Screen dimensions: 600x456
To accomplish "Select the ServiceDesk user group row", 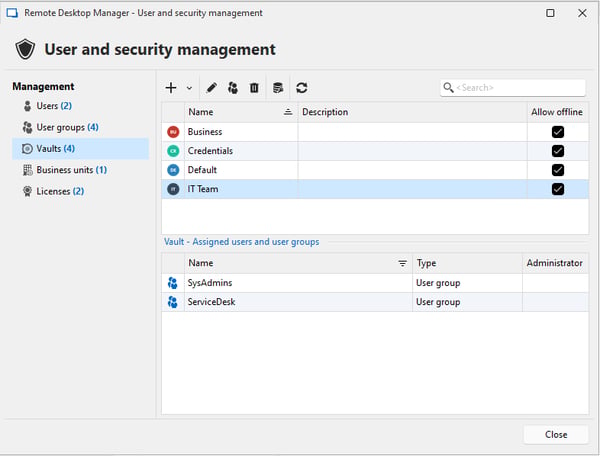I will (375, 302).
